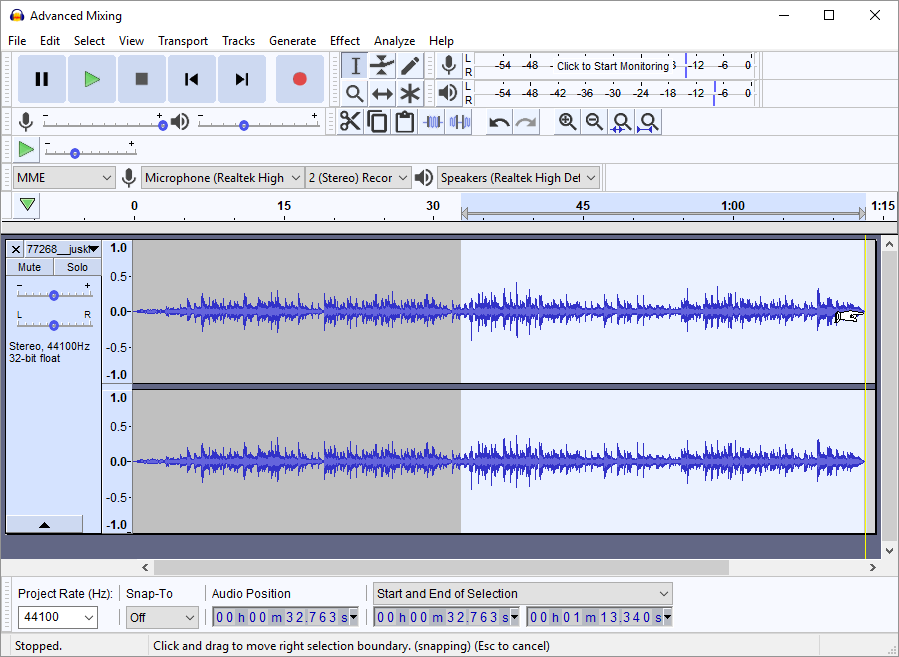Open the Project Rate dropdown
The height and width of the screenshot is (657, 899).
pos(59,618)
